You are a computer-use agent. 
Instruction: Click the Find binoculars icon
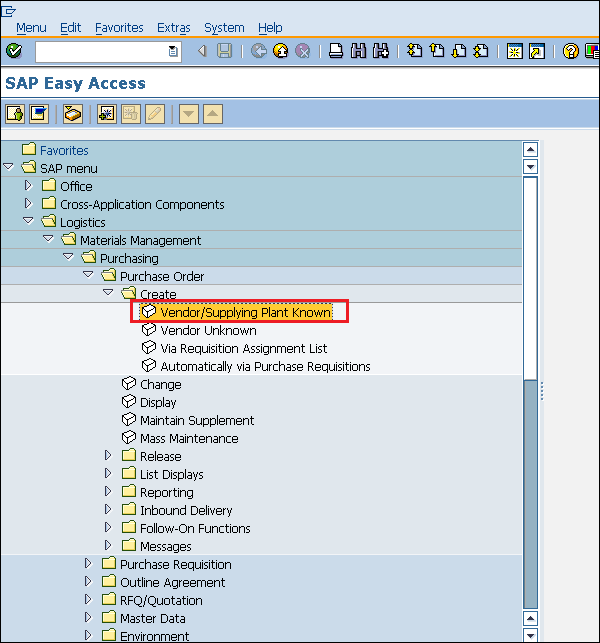[358, 51]
